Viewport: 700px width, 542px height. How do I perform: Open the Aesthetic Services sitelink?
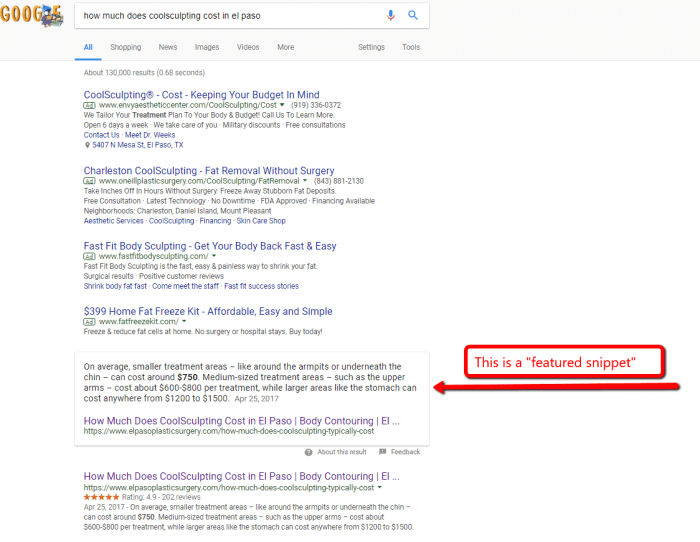[113, 221]
